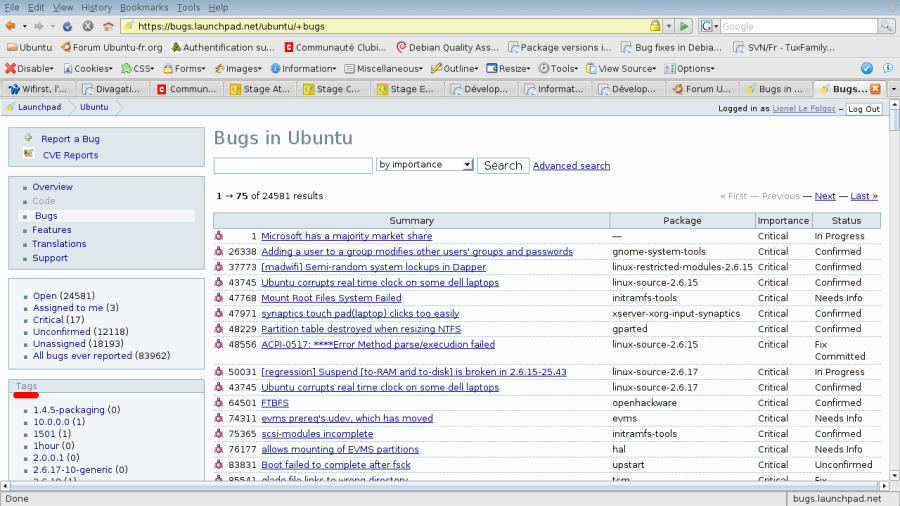Click the stop loading icon
The image size is (900, 506).
(x=88, y=26)
